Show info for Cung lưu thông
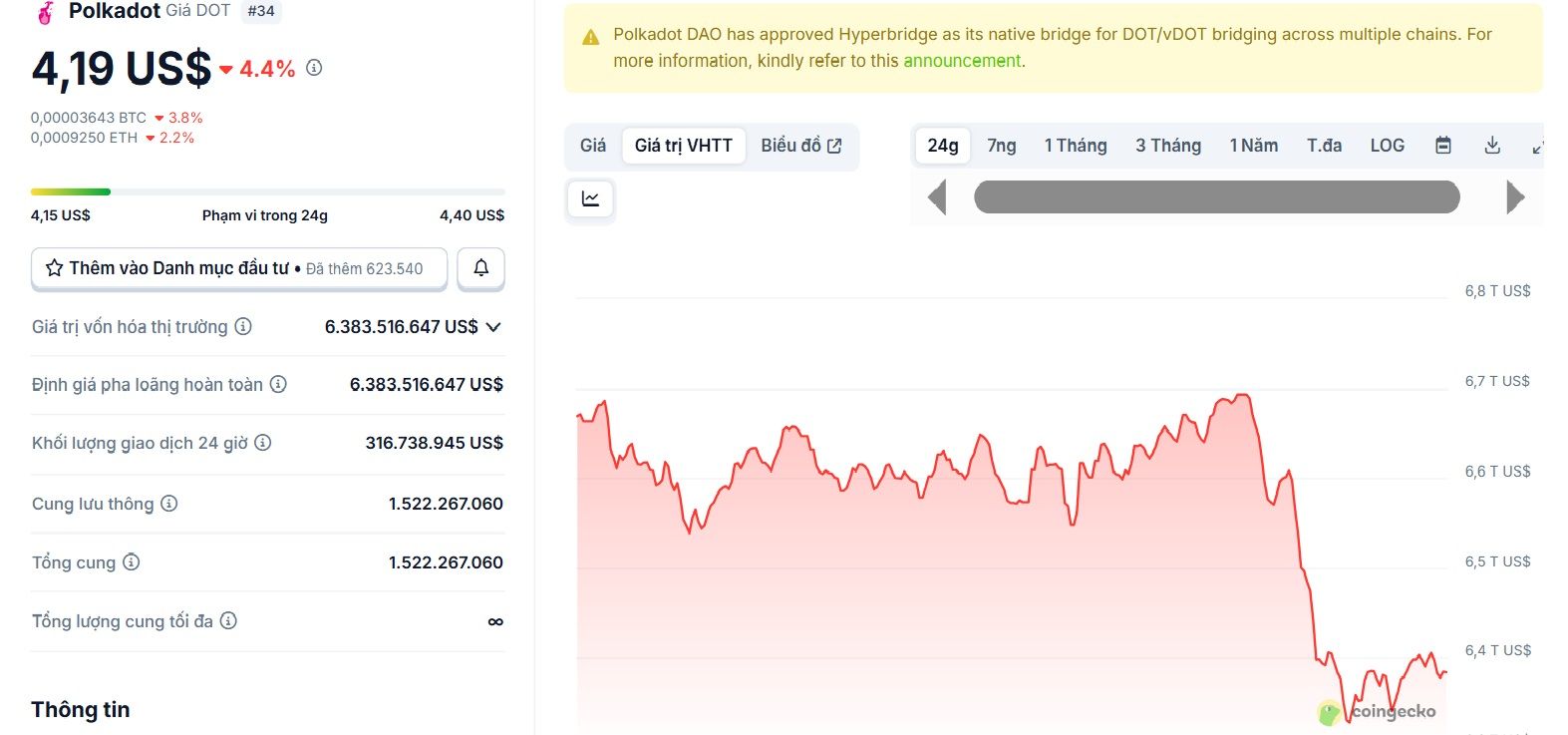 tap(169, 504)
